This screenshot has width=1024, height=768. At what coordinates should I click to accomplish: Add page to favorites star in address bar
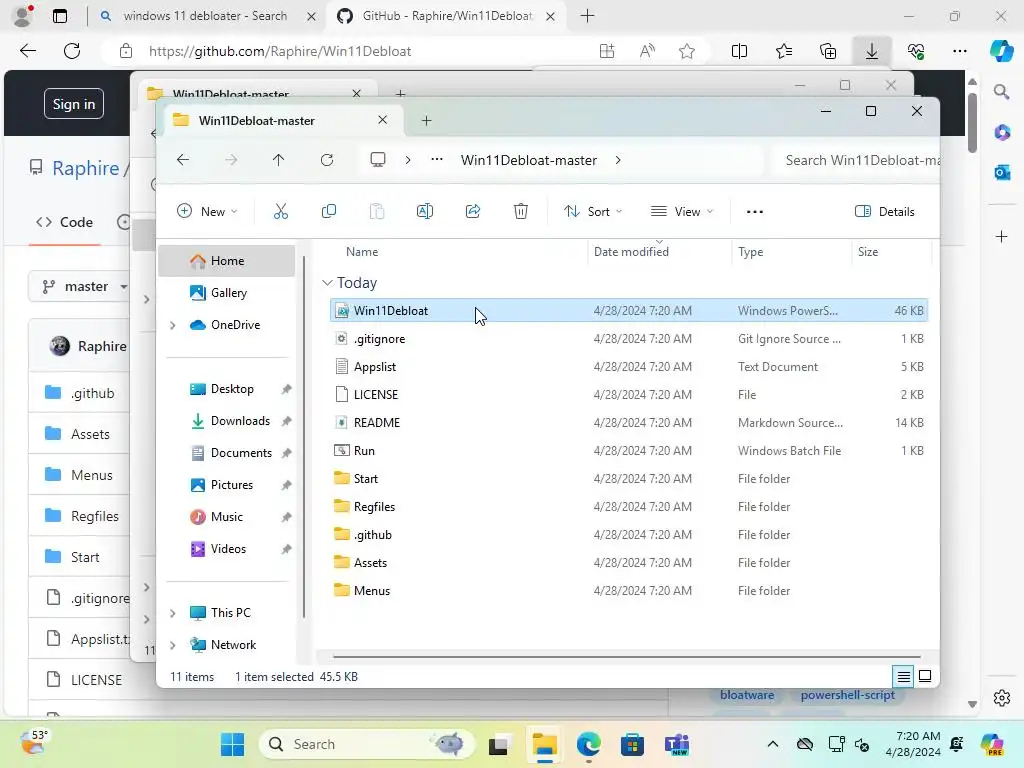pyautogui.click(x=686, y=51)
